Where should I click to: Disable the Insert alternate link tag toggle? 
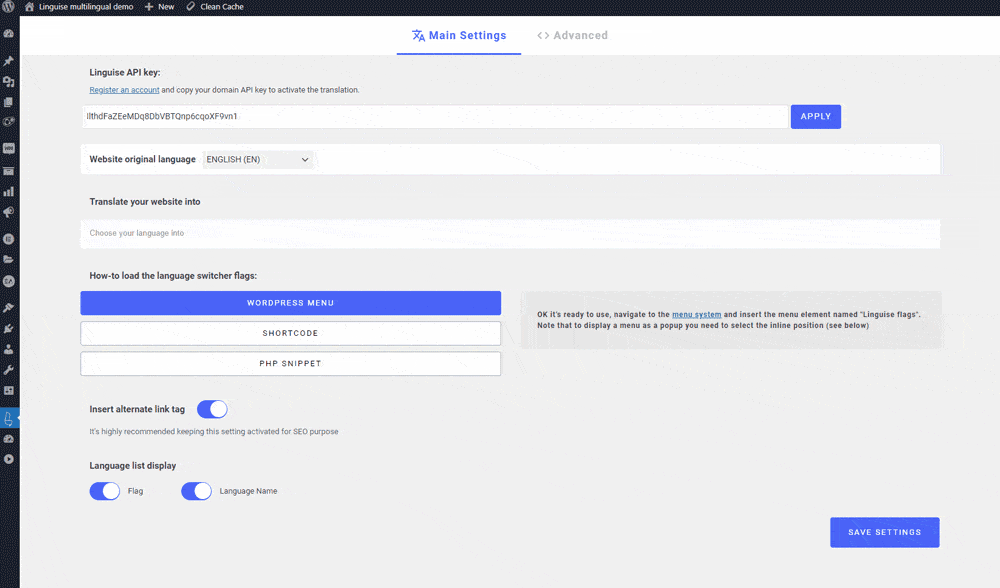[x=212, y=409]
